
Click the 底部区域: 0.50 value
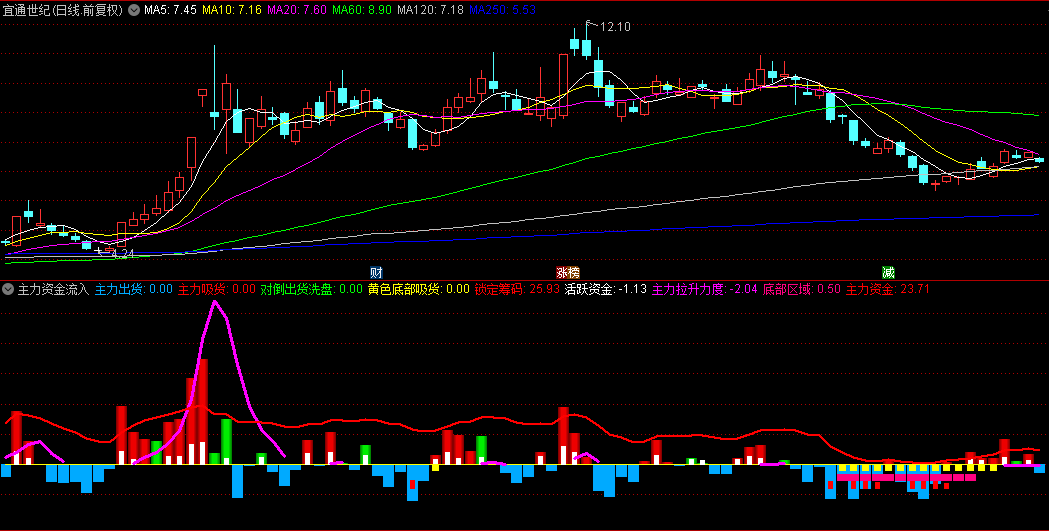(x=801, y=290)
